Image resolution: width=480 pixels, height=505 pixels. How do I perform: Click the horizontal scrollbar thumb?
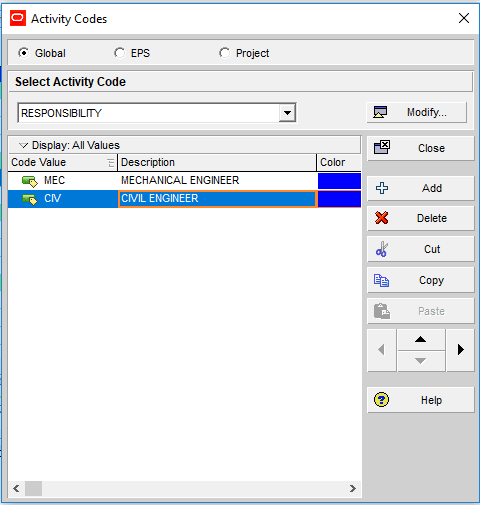(x=33, y=489)
